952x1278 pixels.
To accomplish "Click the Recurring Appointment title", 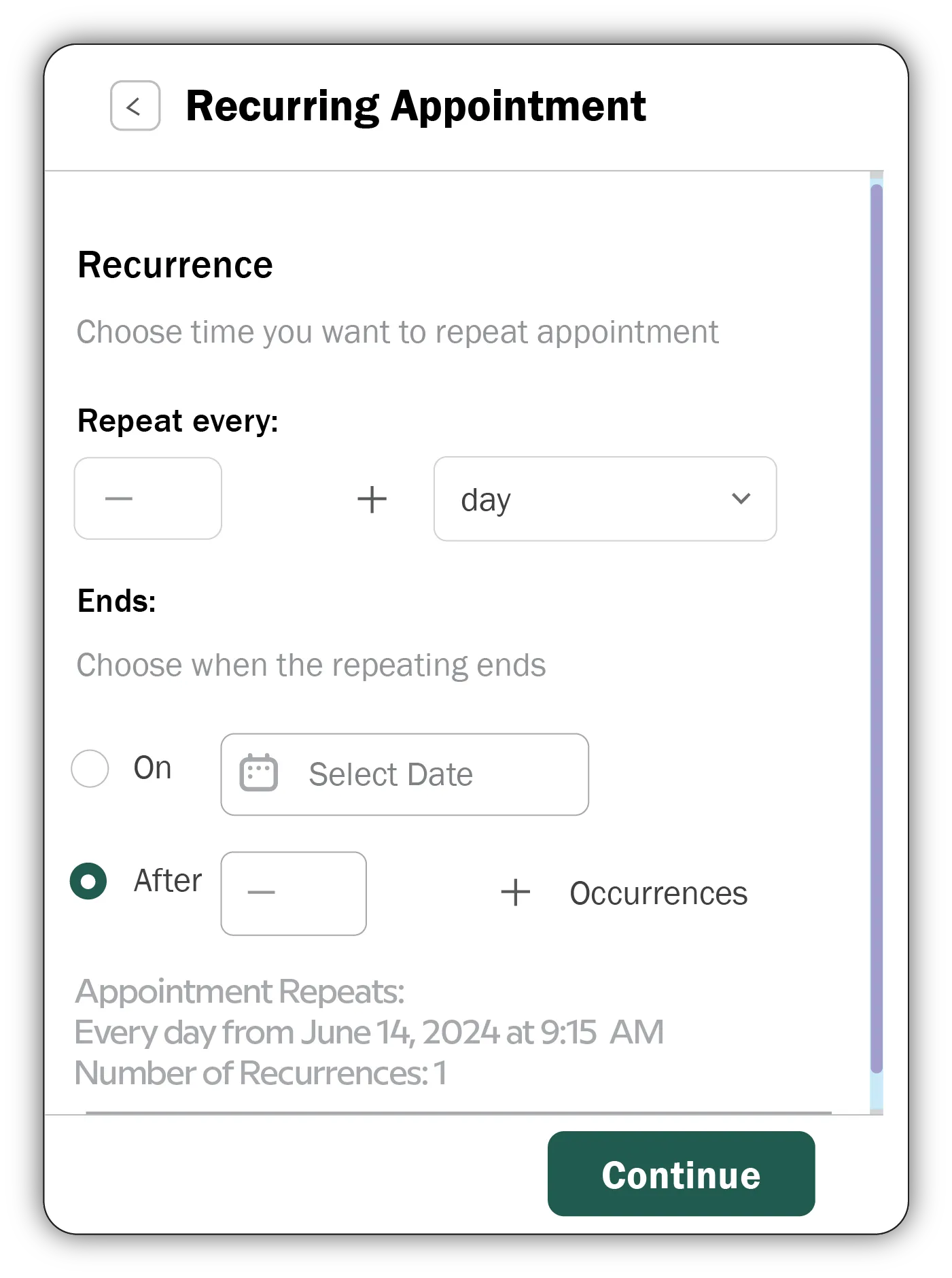I will pos(416,105).
